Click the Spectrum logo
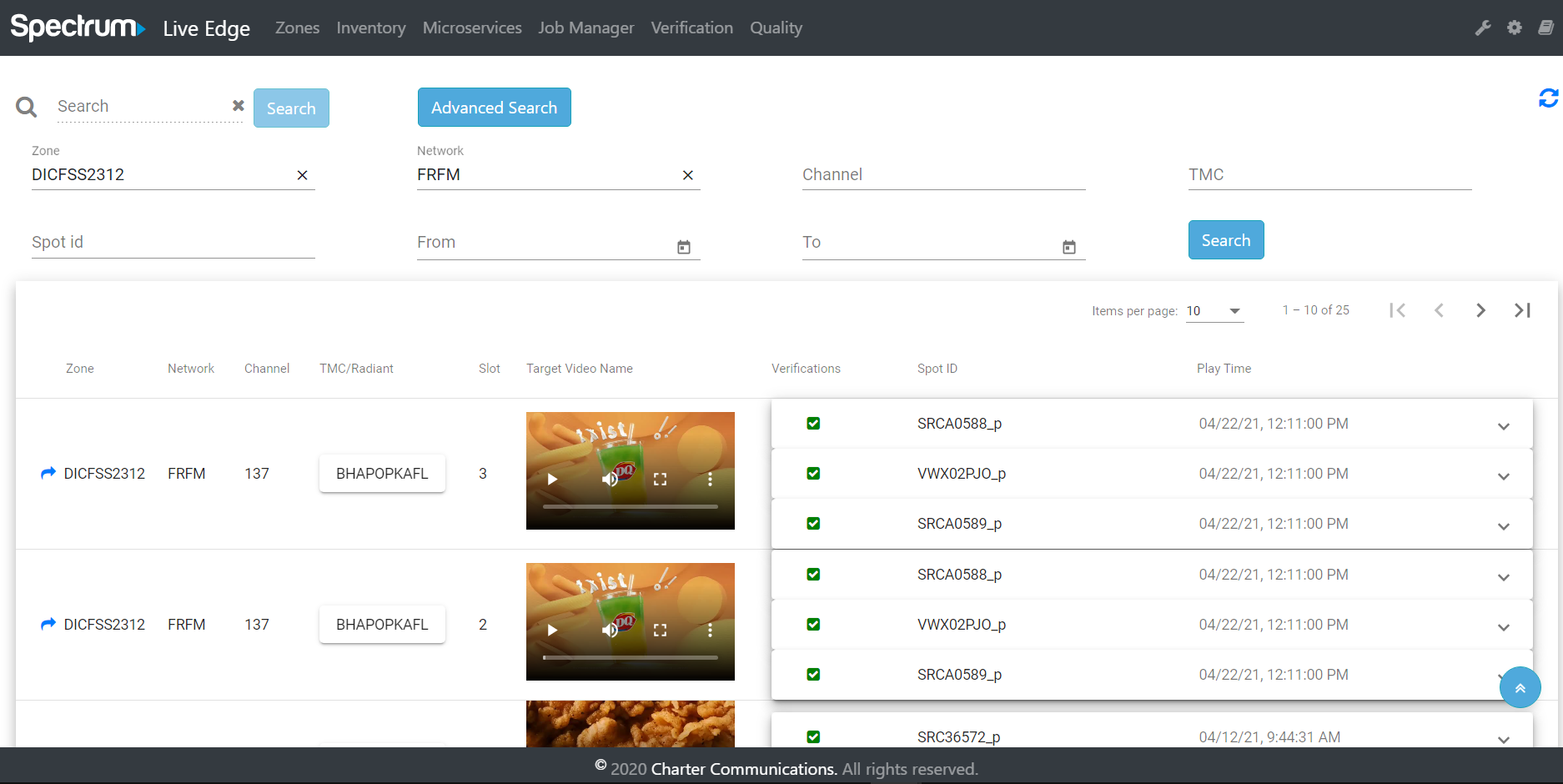 coord(78,27)
